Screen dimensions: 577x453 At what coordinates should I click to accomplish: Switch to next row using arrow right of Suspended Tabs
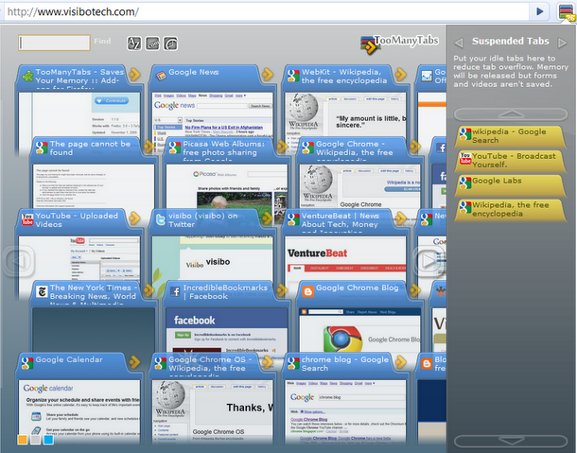(562, 43)
